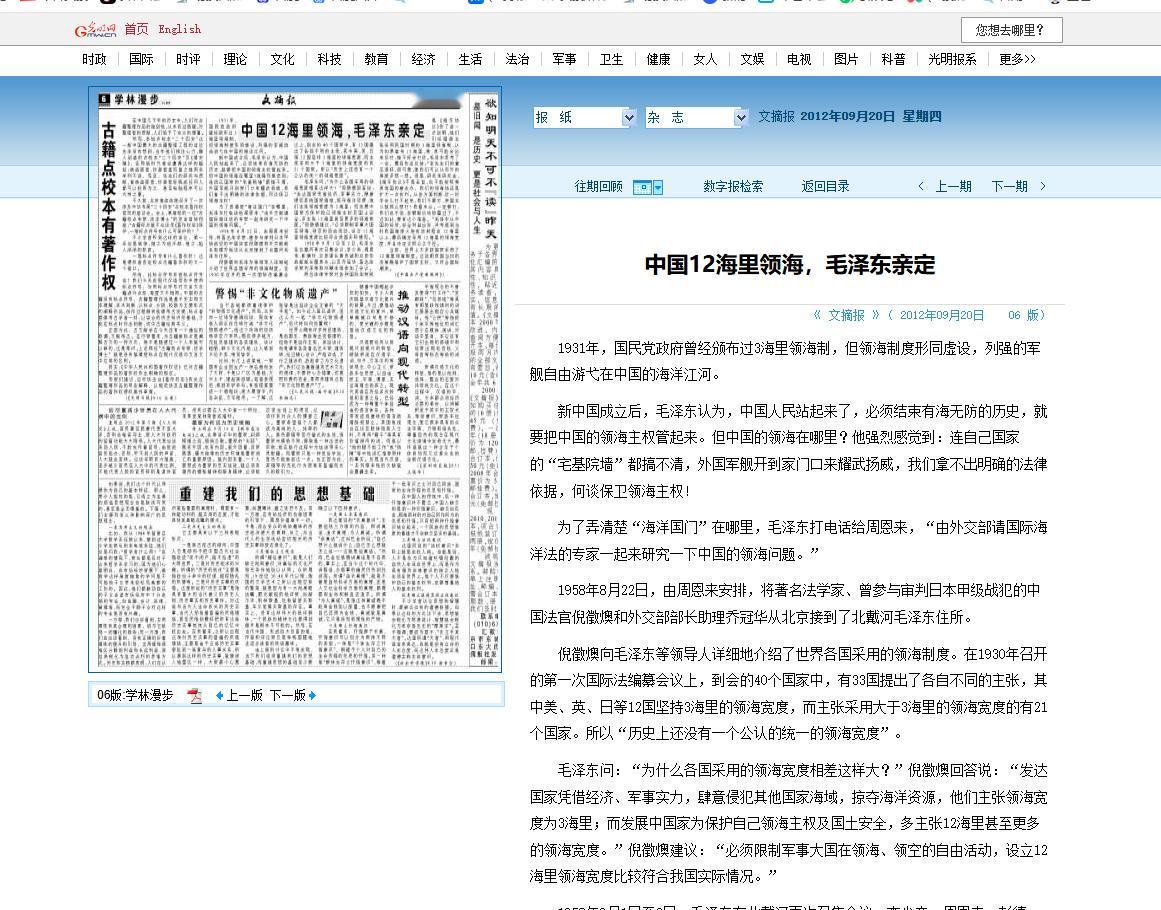Select the 军事 navigation item
The image size is (1161, 910).
(564, 60)
